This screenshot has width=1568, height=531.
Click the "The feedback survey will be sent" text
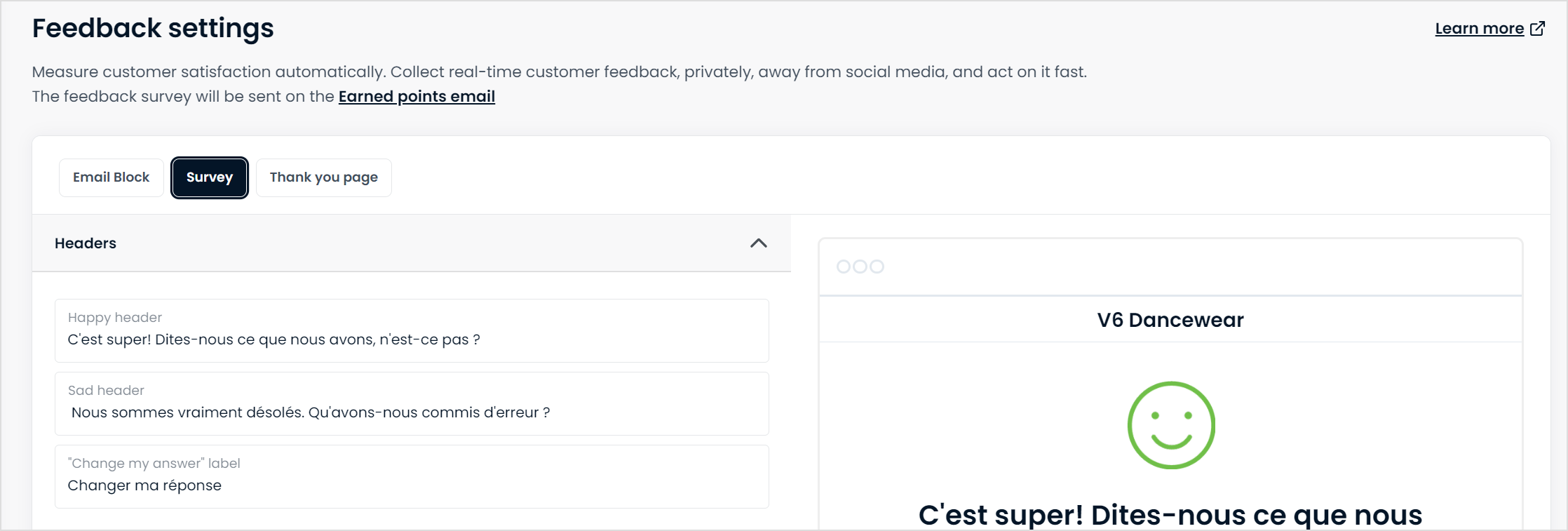[183, 97]
